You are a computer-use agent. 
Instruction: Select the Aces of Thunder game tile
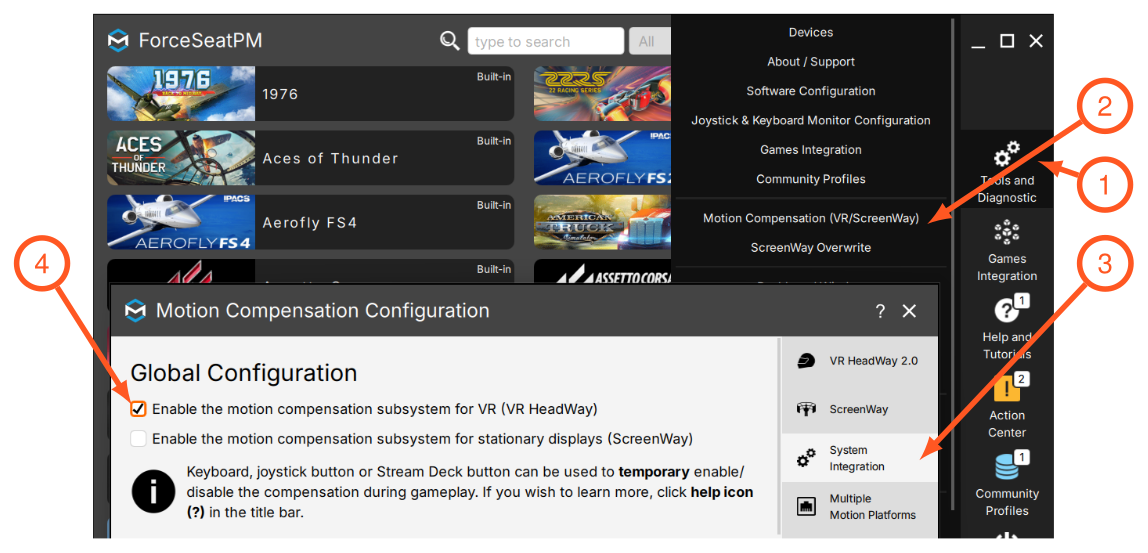[x=310, y=157]
